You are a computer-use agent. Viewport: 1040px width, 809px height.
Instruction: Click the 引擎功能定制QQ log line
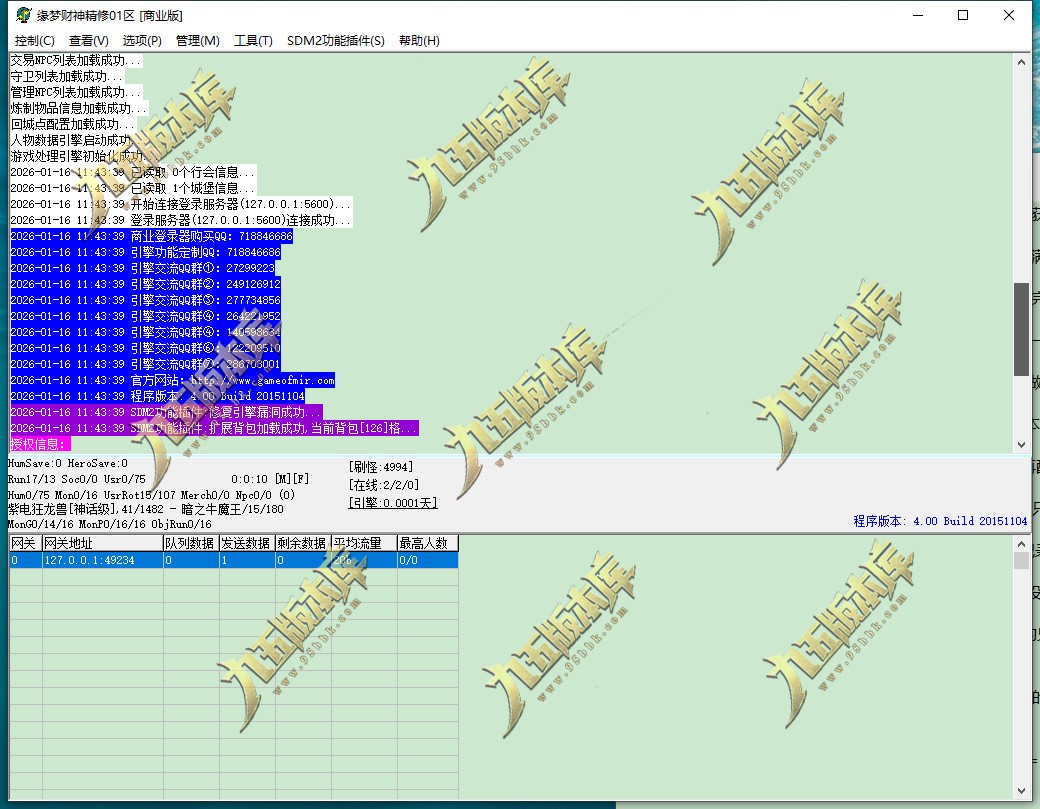(x=145, y=252)
